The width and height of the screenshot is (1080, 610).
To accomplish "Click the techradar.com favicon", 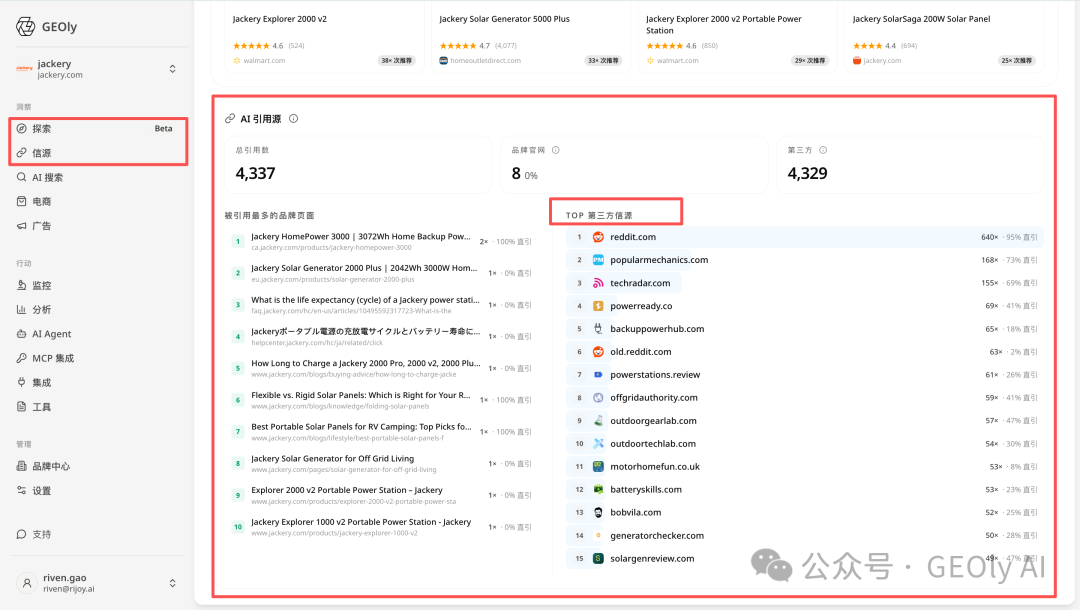I will [x=598, y=283].
